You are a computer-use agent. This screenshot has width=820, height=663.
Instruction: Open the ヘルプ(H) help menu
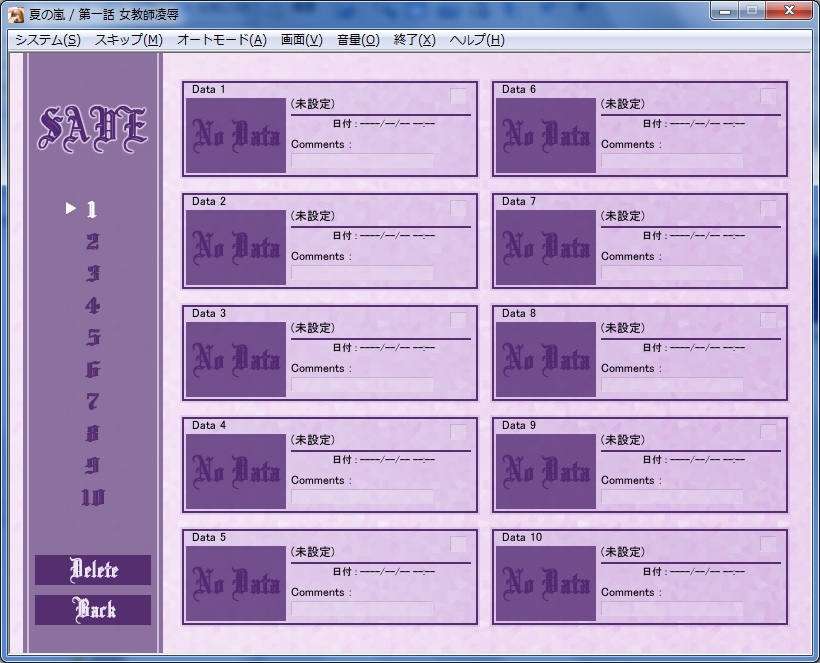(x=477, y=40)
